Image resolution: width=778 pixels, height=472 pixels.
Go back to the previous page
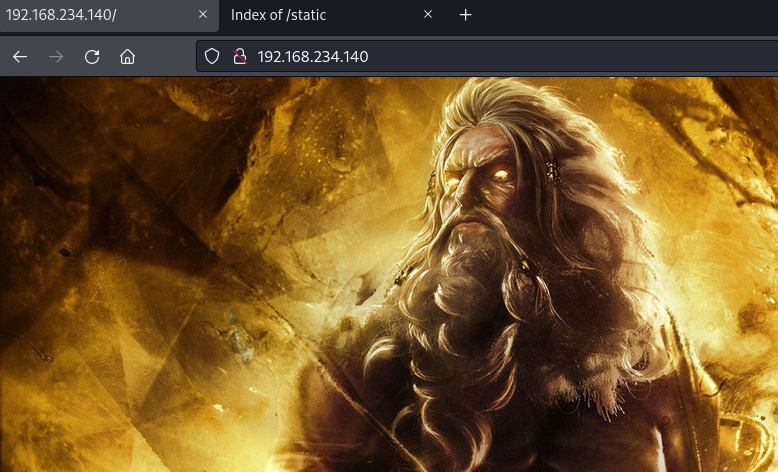(20, 57)
